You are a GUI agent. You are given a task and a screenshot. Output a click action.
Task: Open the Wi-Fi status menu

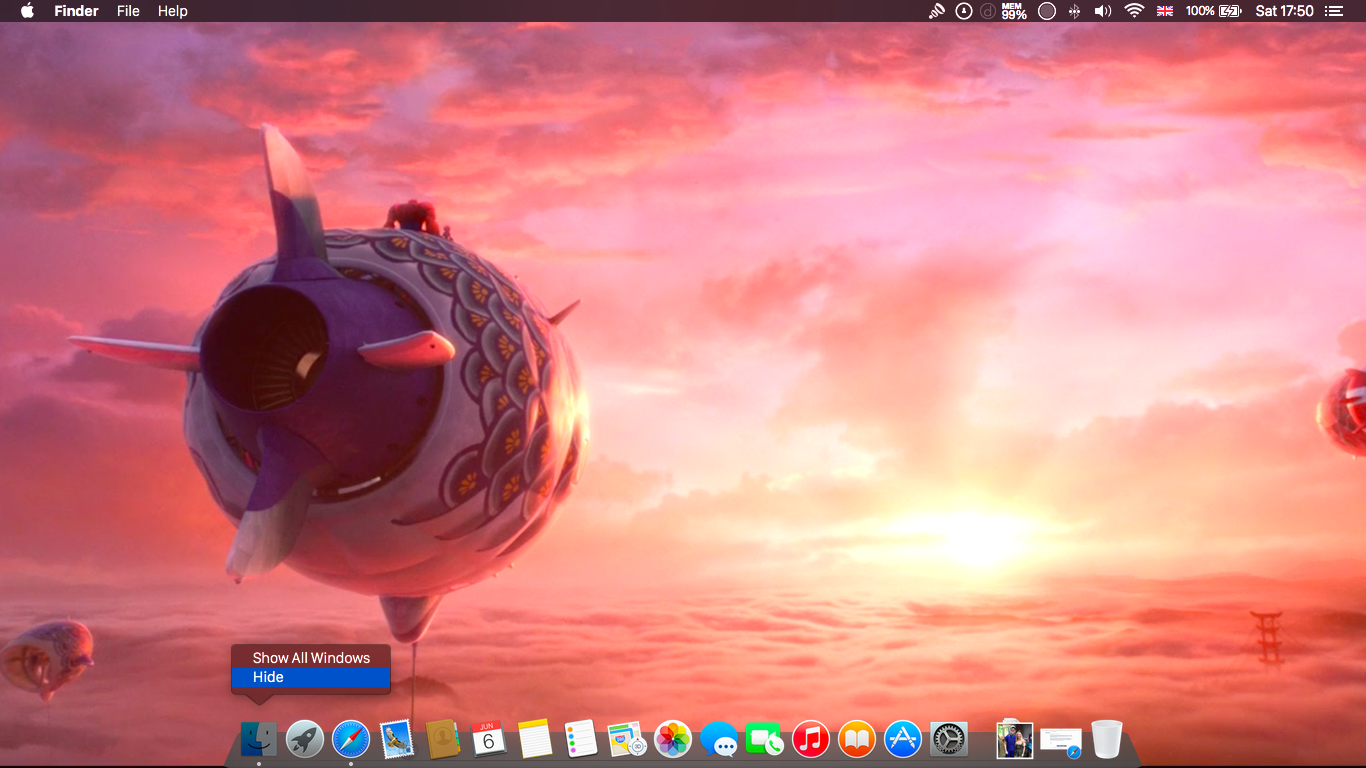tap(1134, 11)
